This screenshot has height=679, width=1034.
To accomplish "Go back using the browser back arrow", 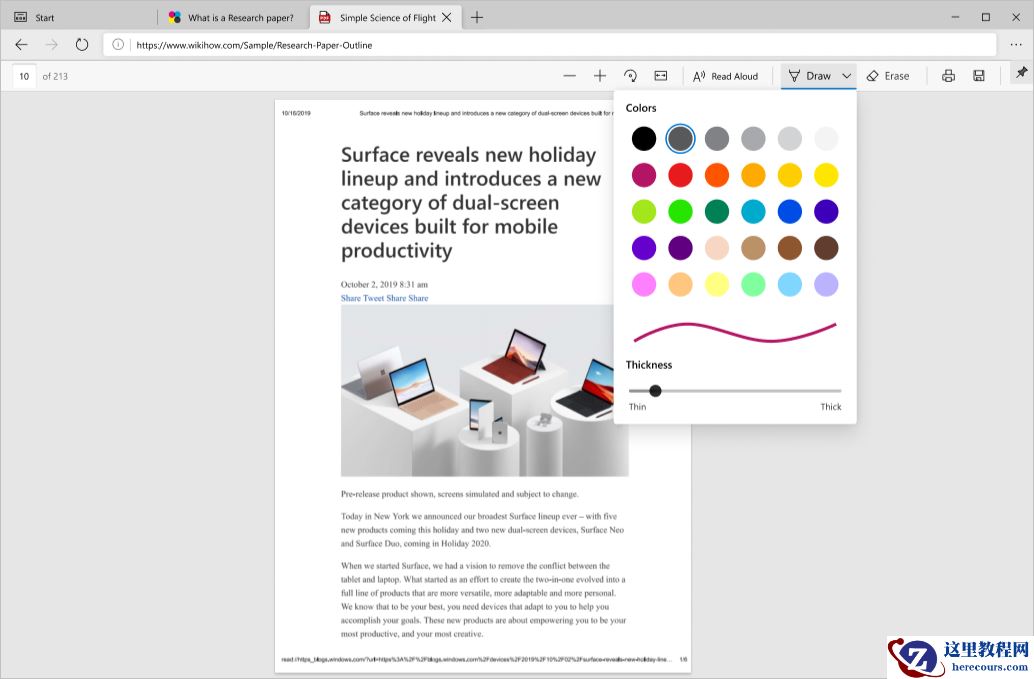I will 21,45.
